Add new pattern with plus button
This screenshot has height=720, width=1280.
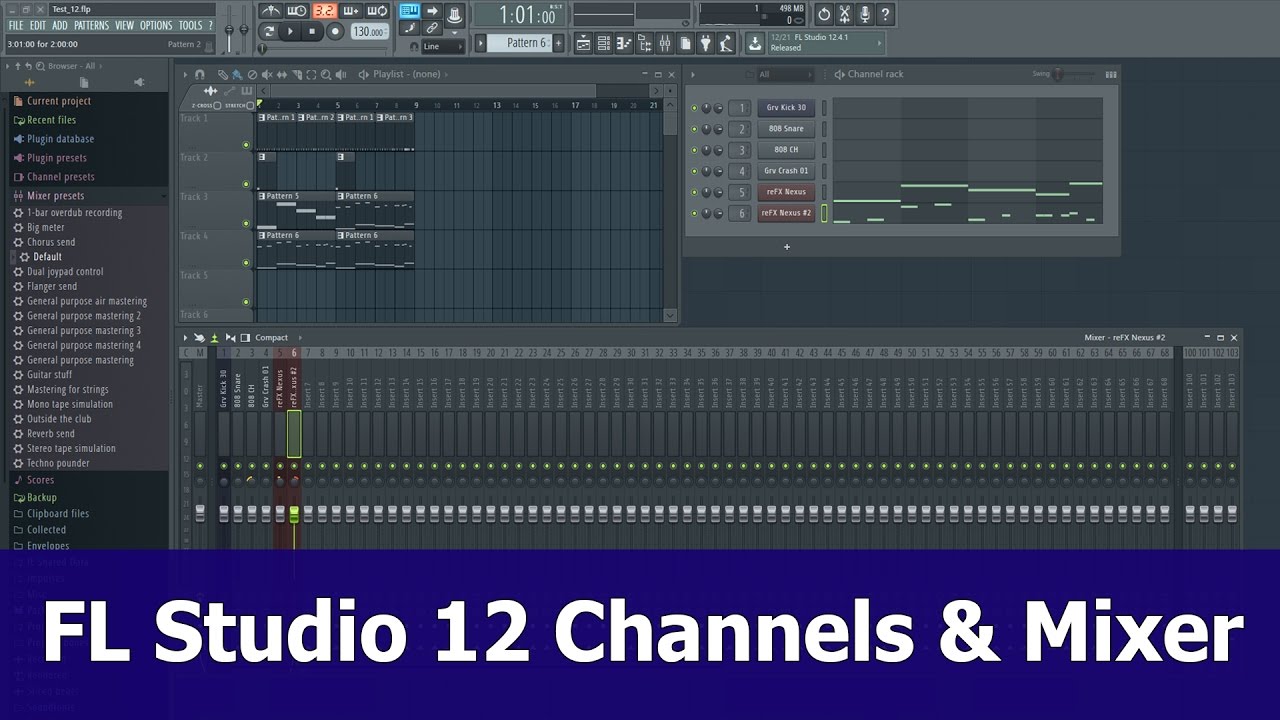pyautogui.click(x=558, y=43)
